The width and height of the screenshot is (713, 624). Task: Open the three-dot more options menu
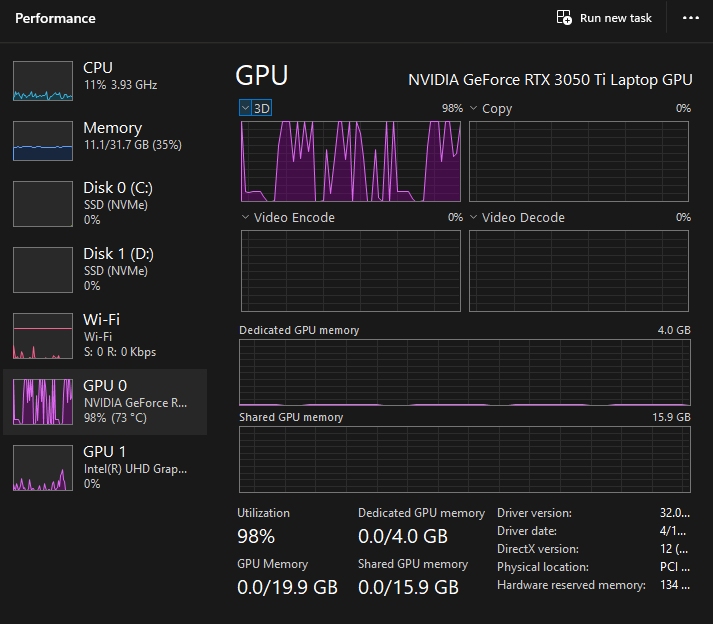point(690,18)
